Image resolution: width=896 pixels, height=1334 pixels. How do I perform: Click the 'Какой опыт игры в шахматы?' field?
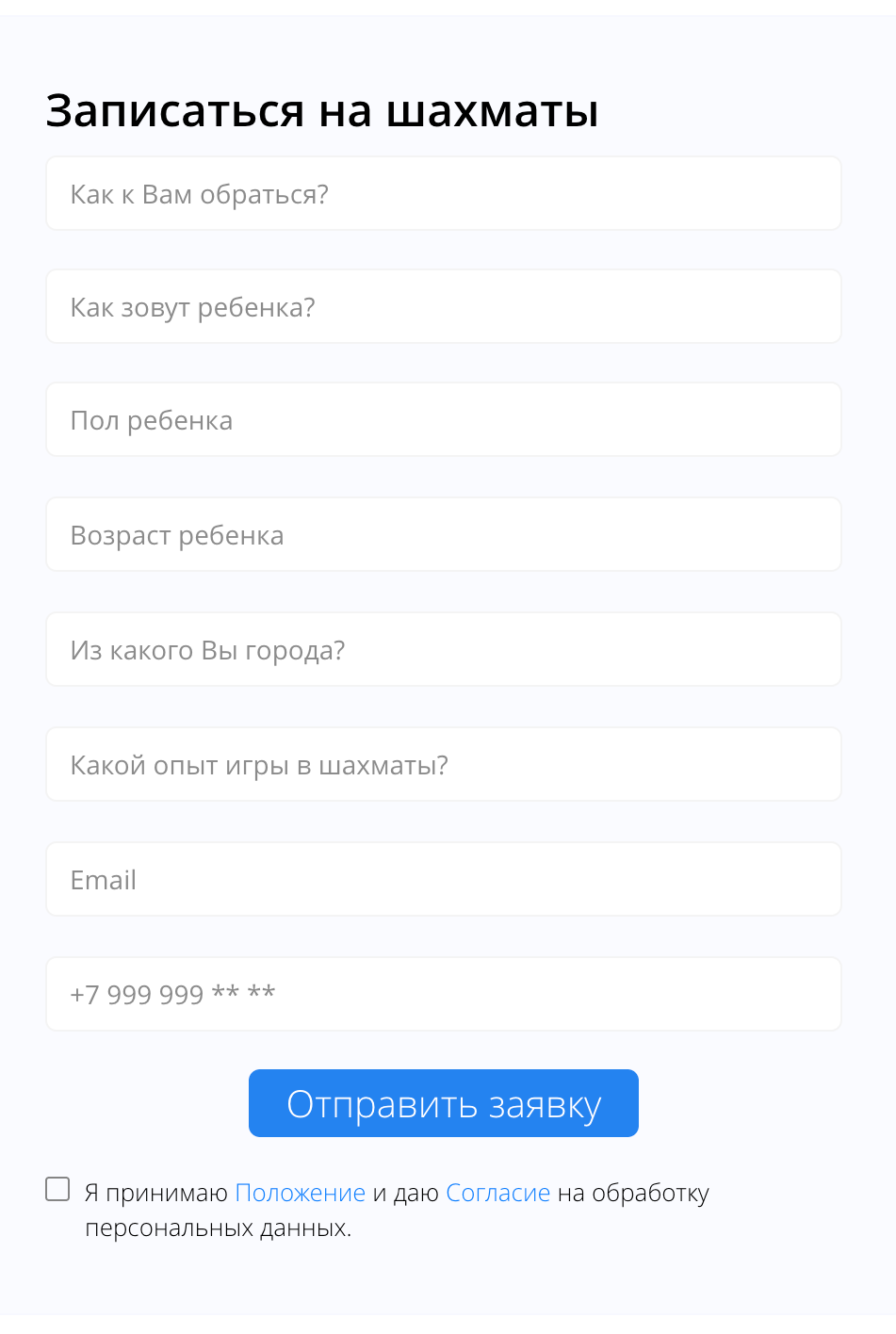click(x=443, y=765)
